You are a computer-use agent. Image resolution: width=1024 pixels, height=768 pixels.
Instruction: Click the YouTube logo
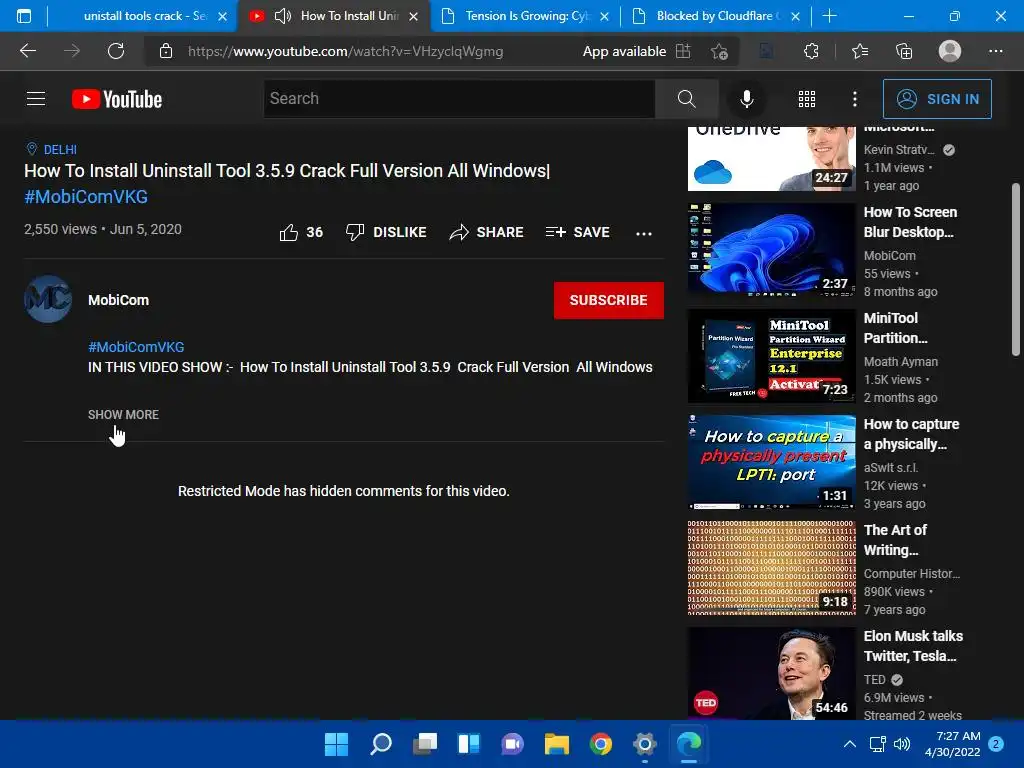(117, 99)
